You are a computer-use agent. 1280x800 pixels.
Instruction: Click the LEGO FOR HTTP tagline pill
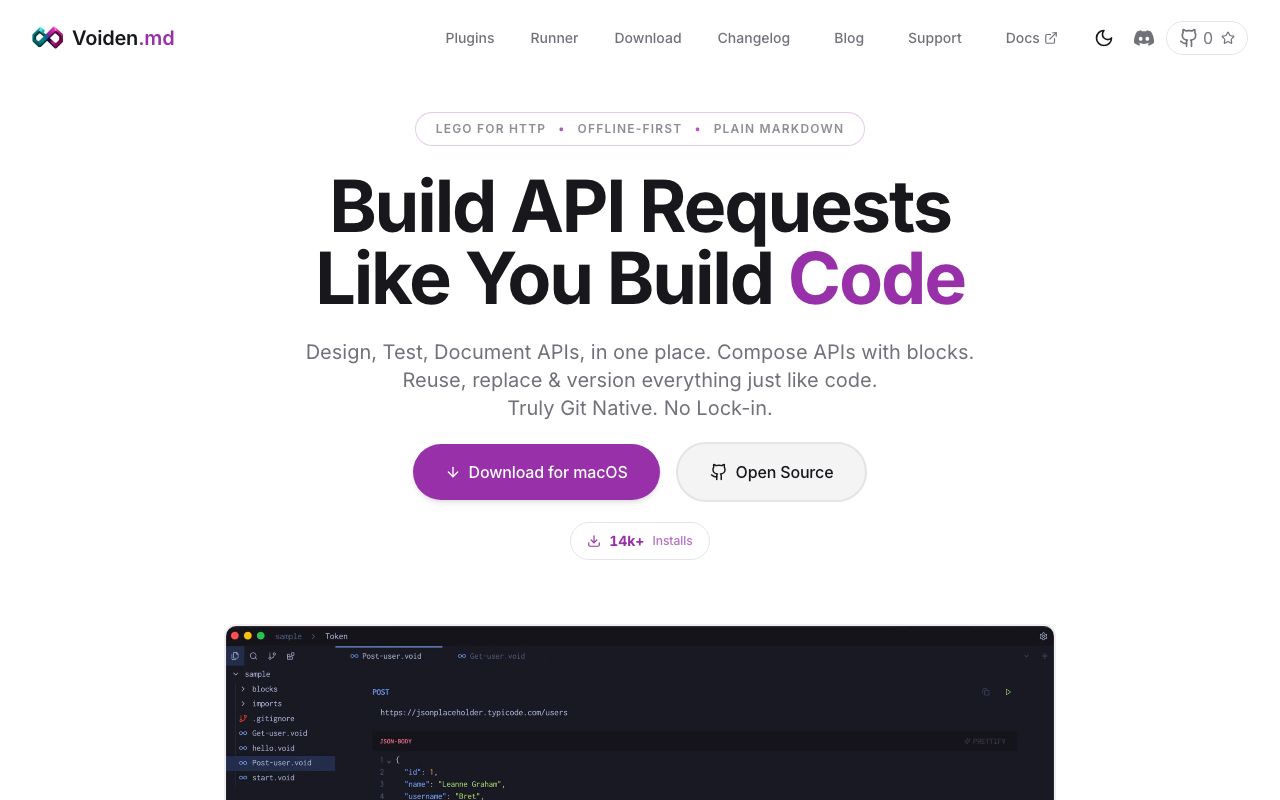coord(640,129)
